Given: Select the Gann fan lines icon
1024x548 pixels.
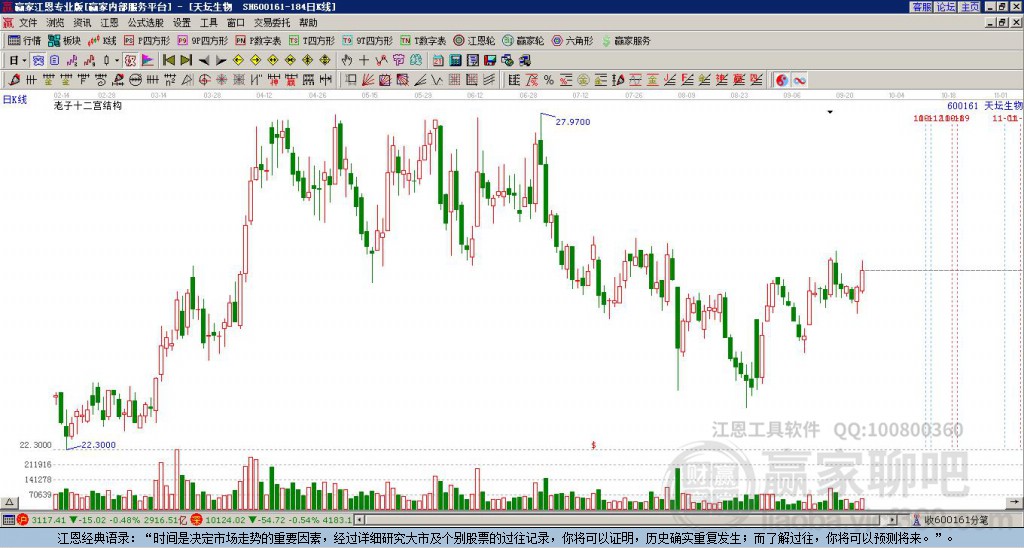Looking at the screenshot, I should click(x=368, y=80).
